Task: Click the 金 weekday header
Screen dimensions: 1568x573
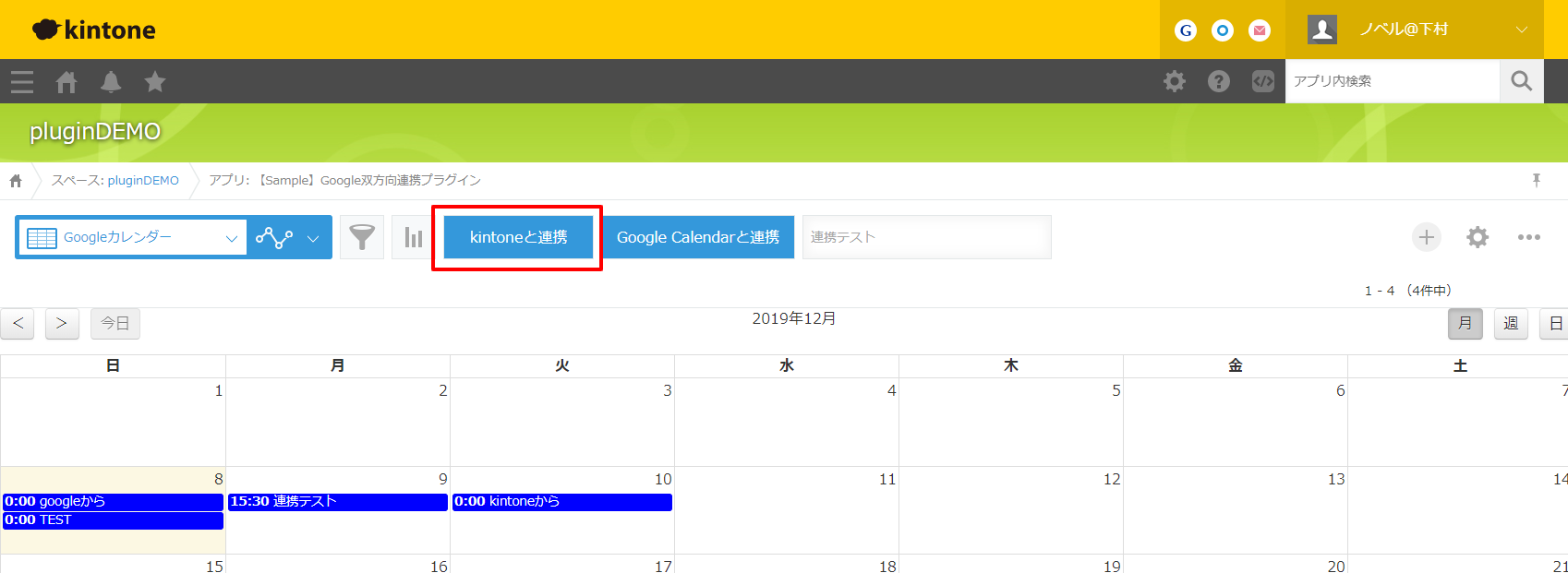Action: (x=1236, y=366)
